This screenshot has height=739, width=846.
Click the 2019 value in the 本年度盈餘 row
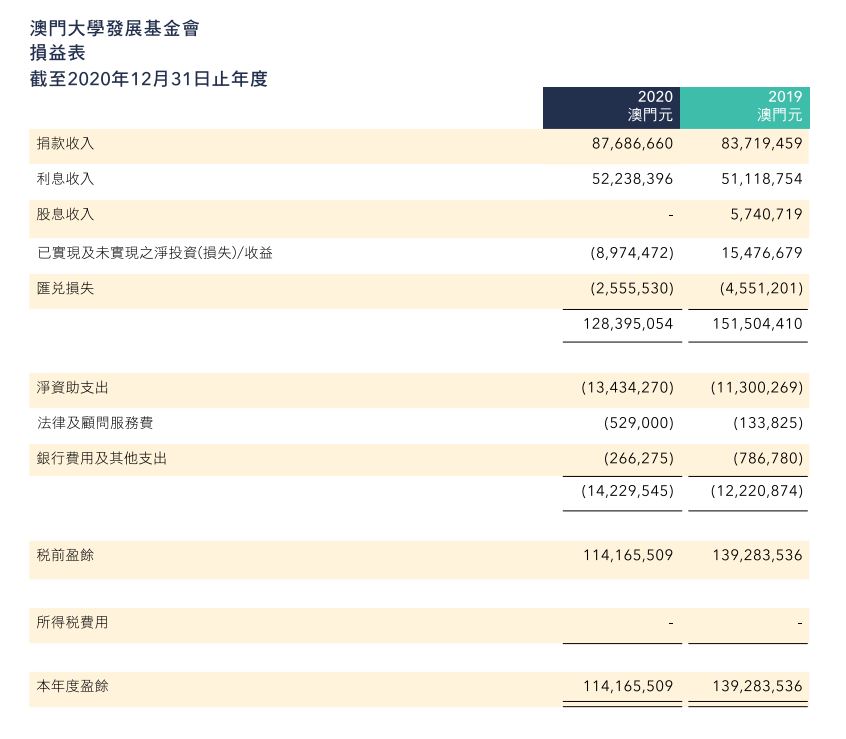pos(758,686)
